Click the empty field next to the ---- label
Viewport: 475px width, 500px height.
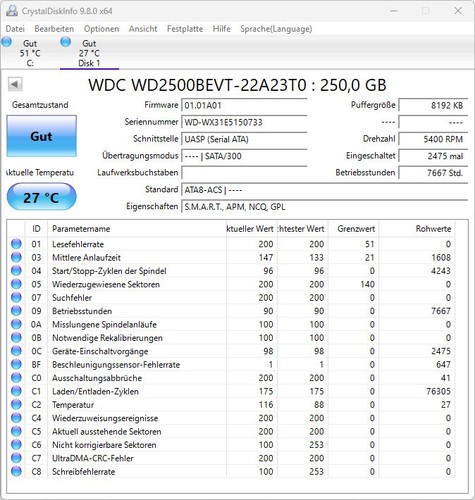[x=433, y=122]
